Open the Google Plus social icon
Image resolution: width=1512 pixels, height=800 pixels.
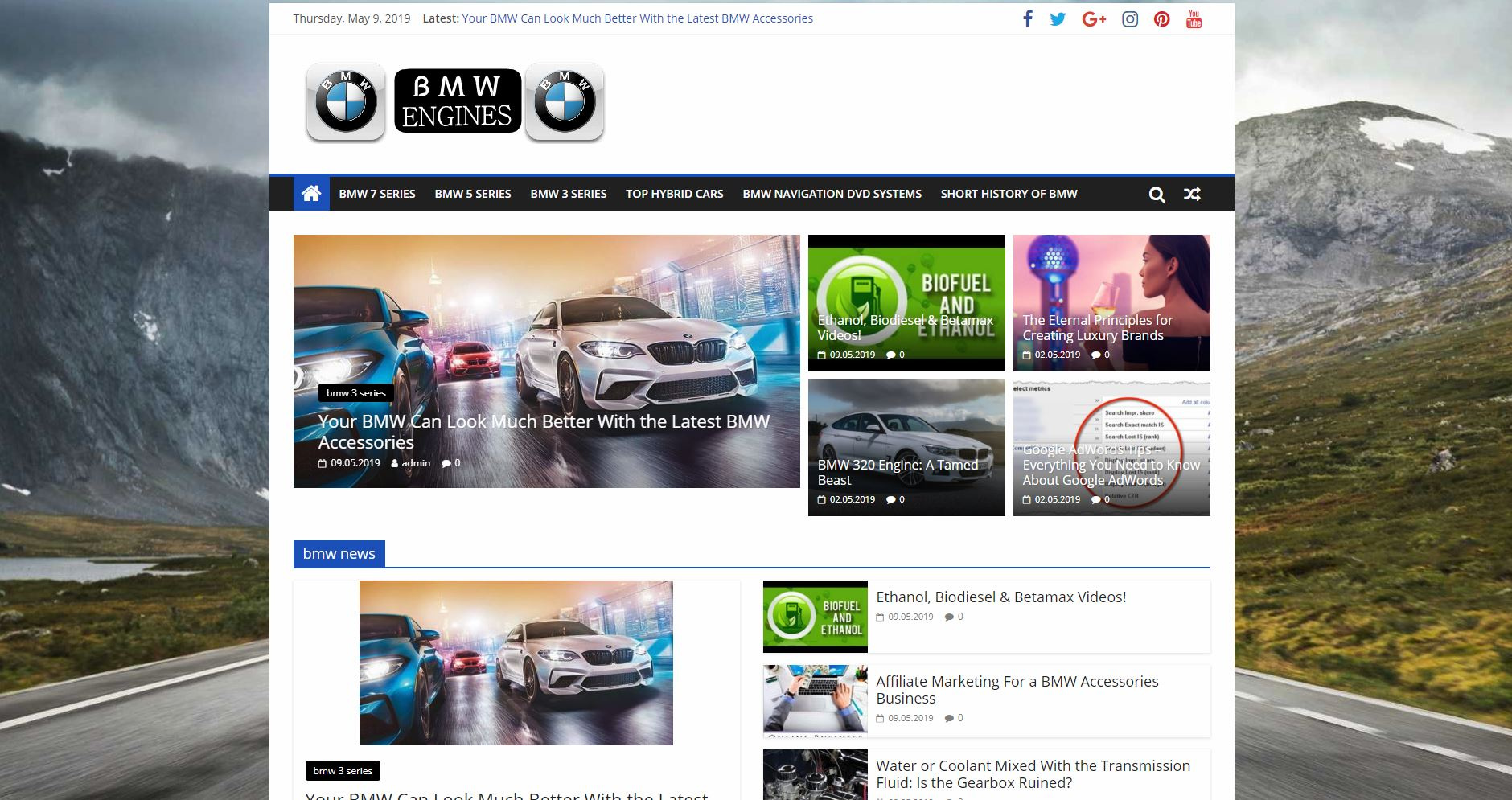(x=1094, y=18)
